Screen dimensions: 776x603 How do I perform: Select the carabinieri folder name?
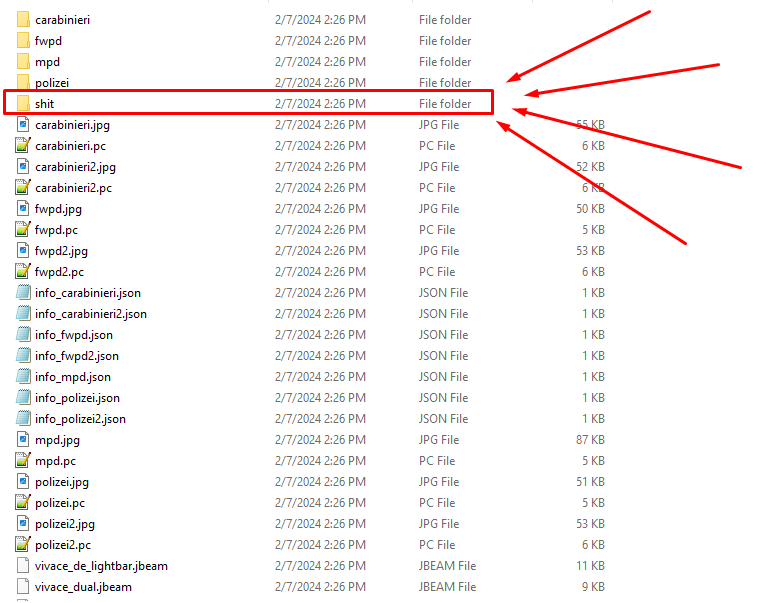tap(62, 20)
